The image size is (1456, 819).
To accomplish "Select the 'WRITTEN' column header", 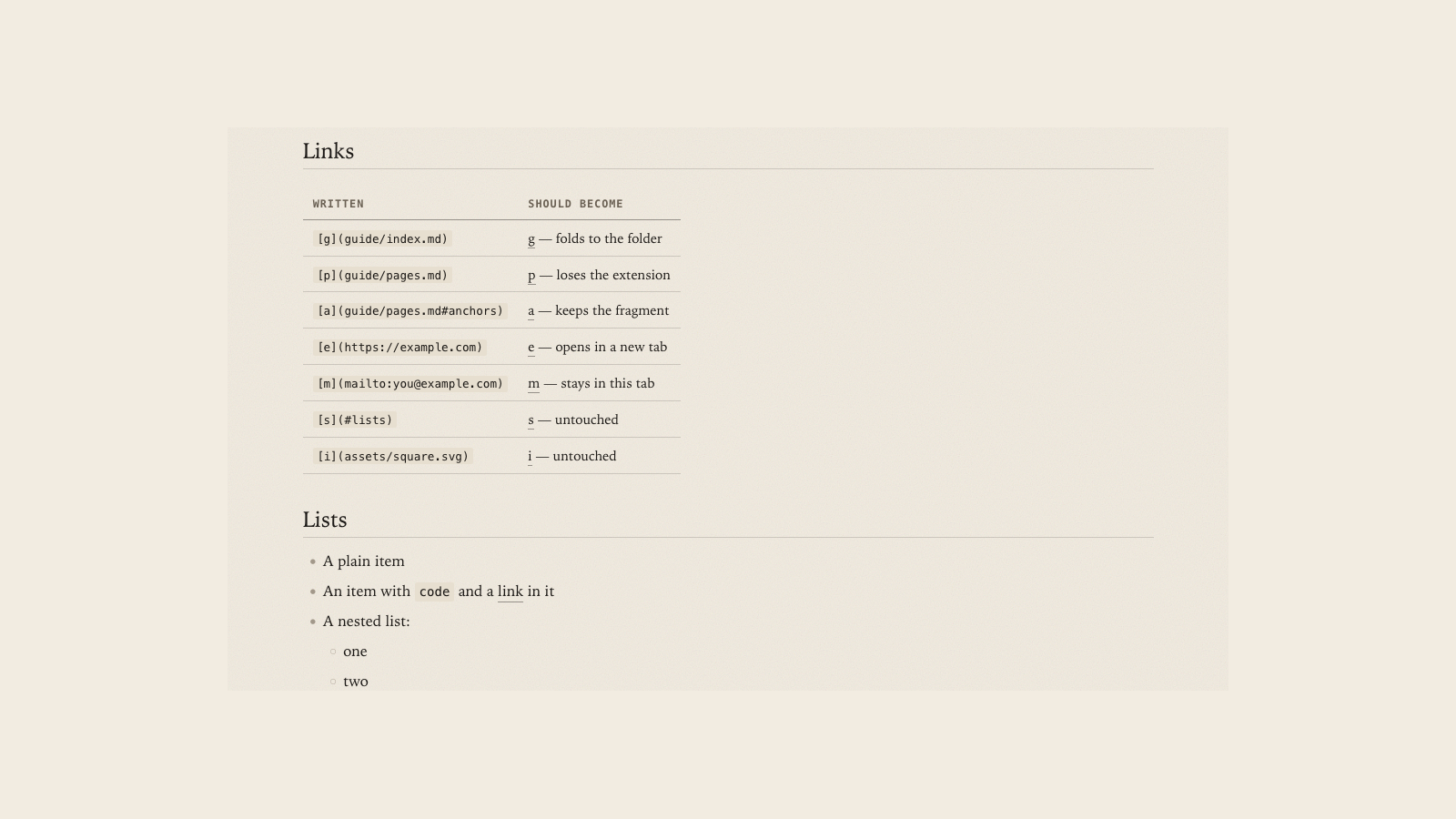I will [339, 204].
